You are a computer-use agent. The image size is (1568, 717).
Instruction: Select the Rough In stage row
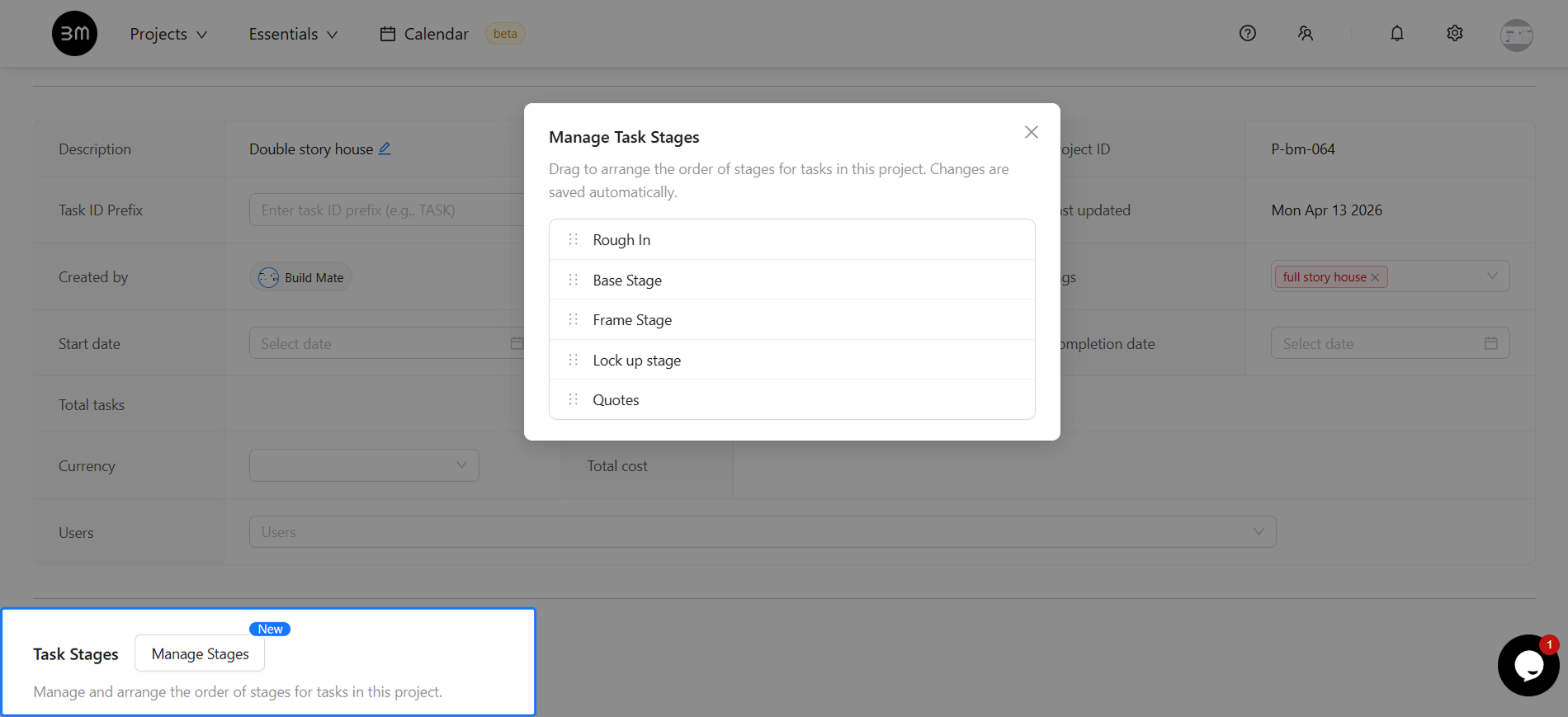(792, 239)
